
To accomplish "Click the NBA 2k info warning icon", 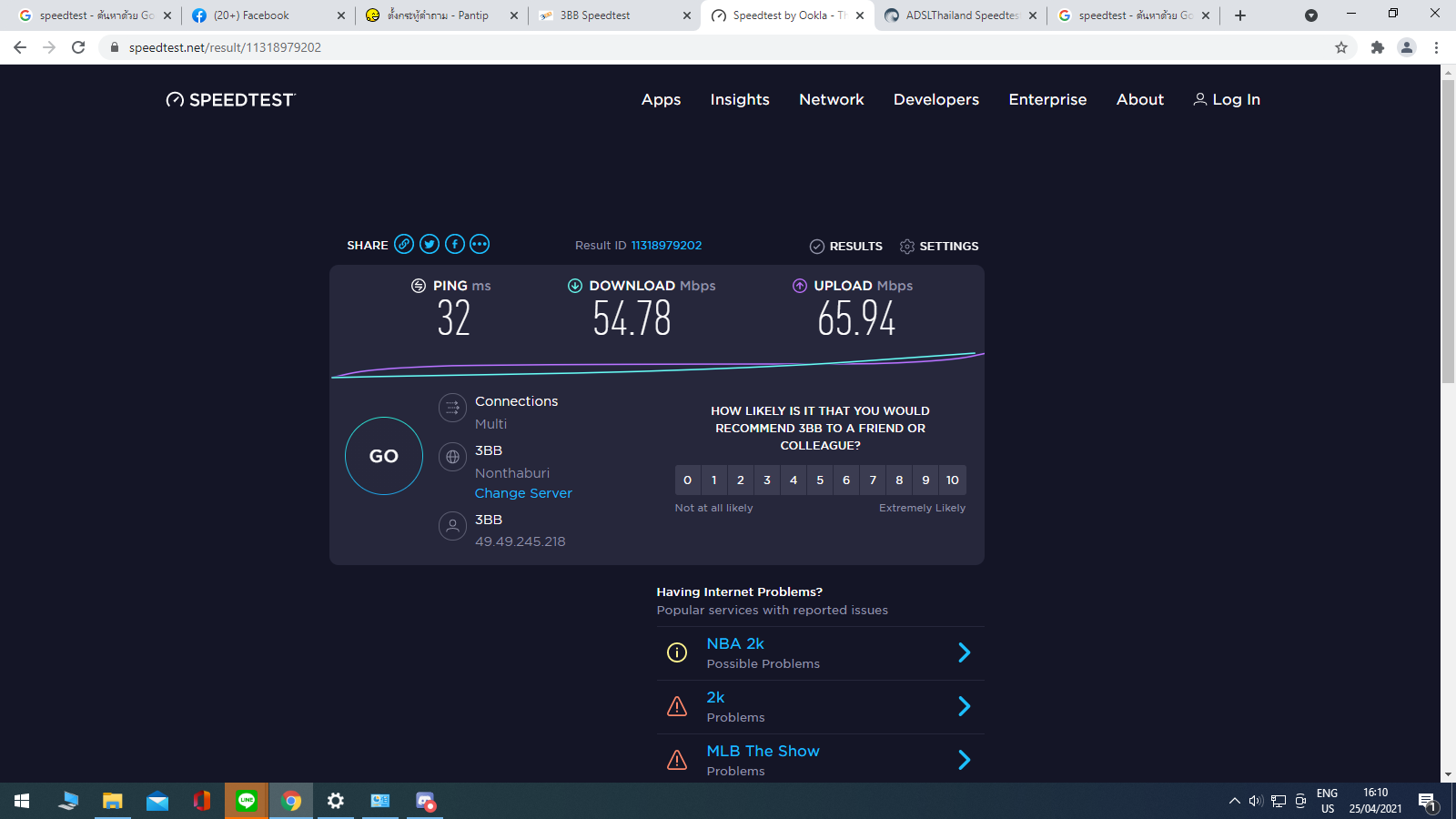I will click(x=677, y=652).
